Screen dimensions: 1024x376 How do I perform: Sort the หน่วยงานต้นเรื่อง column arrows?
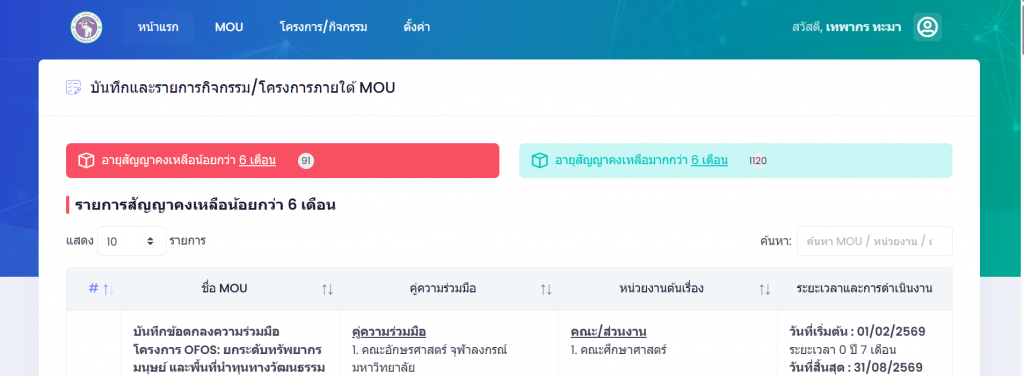click(x=765, y=289)
